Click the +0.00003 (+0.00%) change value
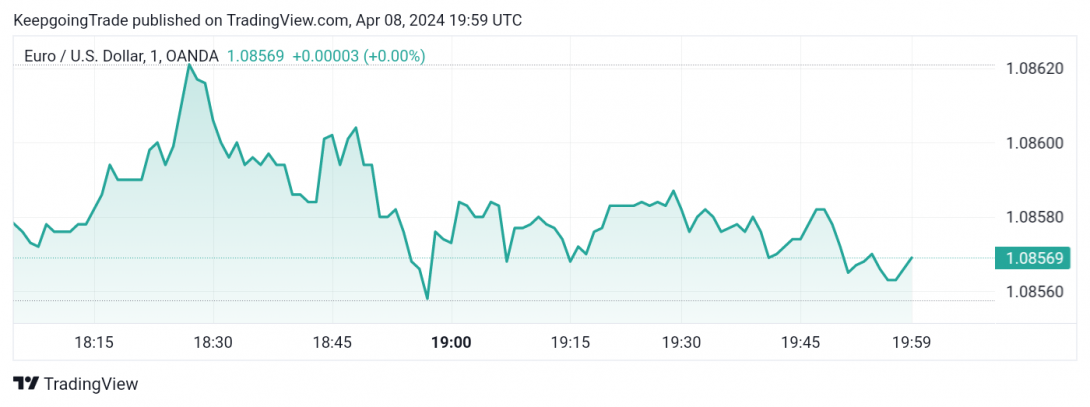 [x=359, y=56]
